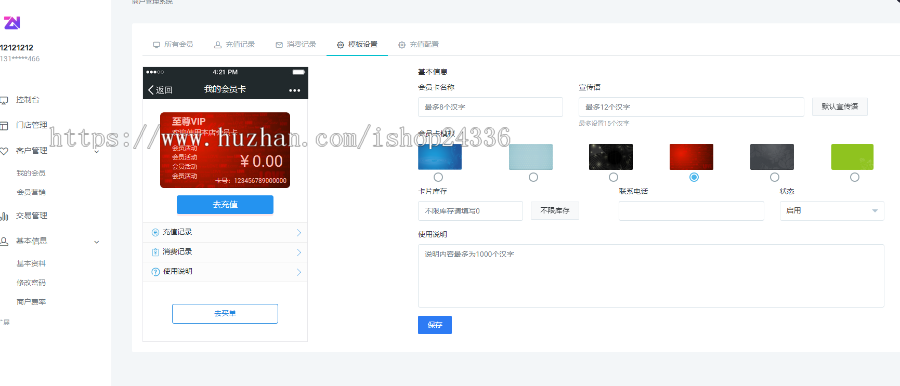Click the 门店管理 layout icon in sidebar
Image resolution: width=900 pixels, height=386 pixels.
click(x=3, y=125)
